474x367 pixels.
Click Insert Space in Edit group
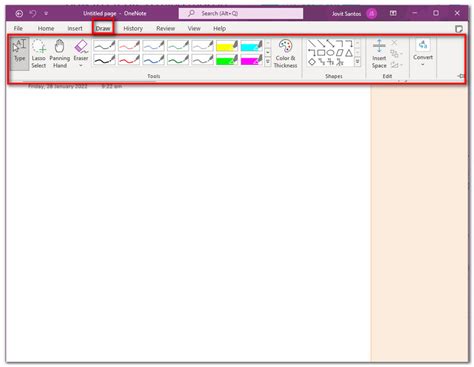pos(379,53)
